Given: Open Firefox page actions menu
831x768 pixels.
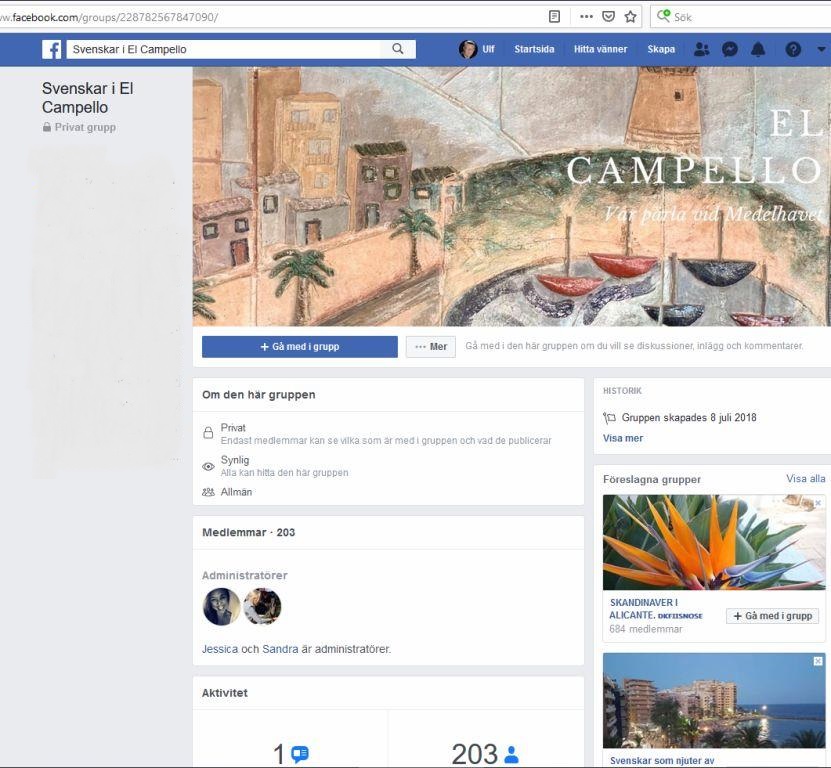Looking at the screenshot, I should coord(586,17).
